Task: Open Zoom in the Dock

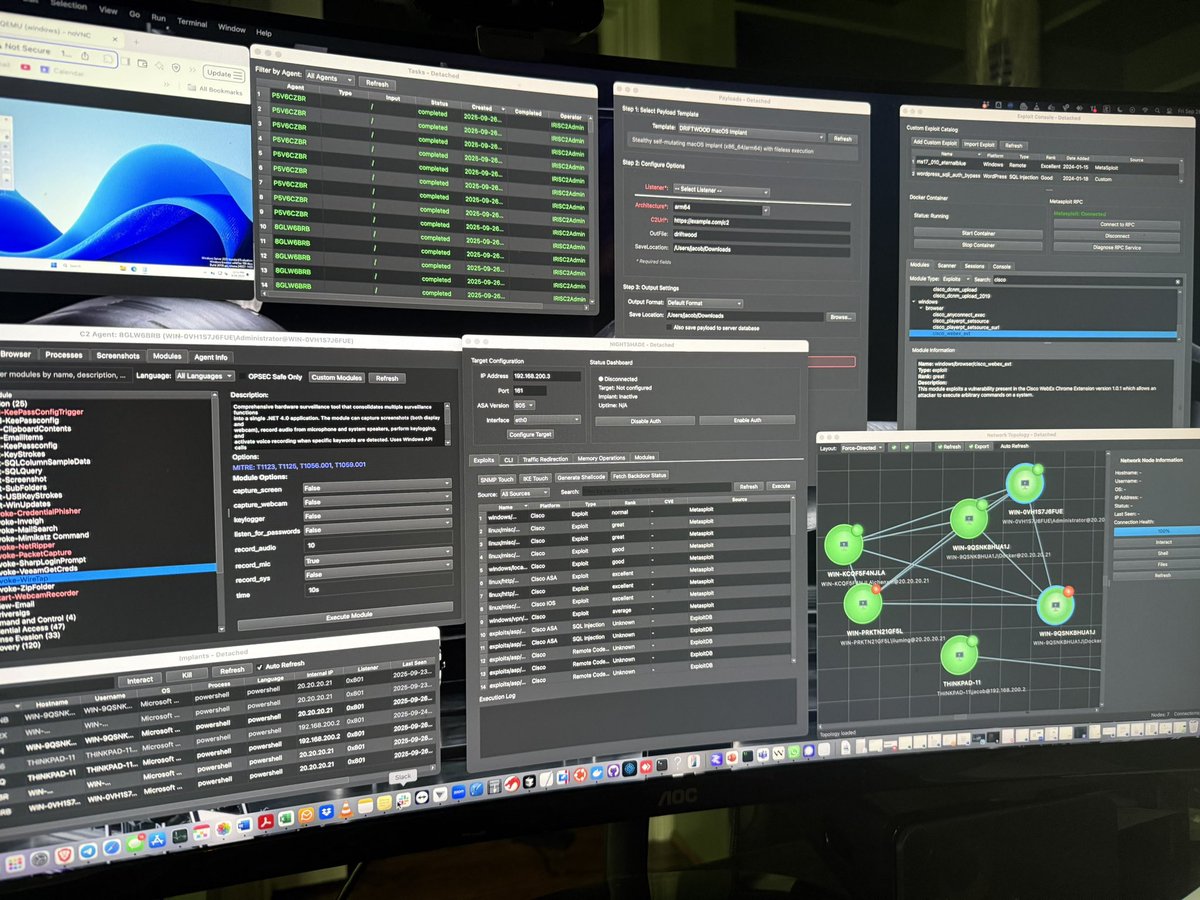Action: pos(458,792)
